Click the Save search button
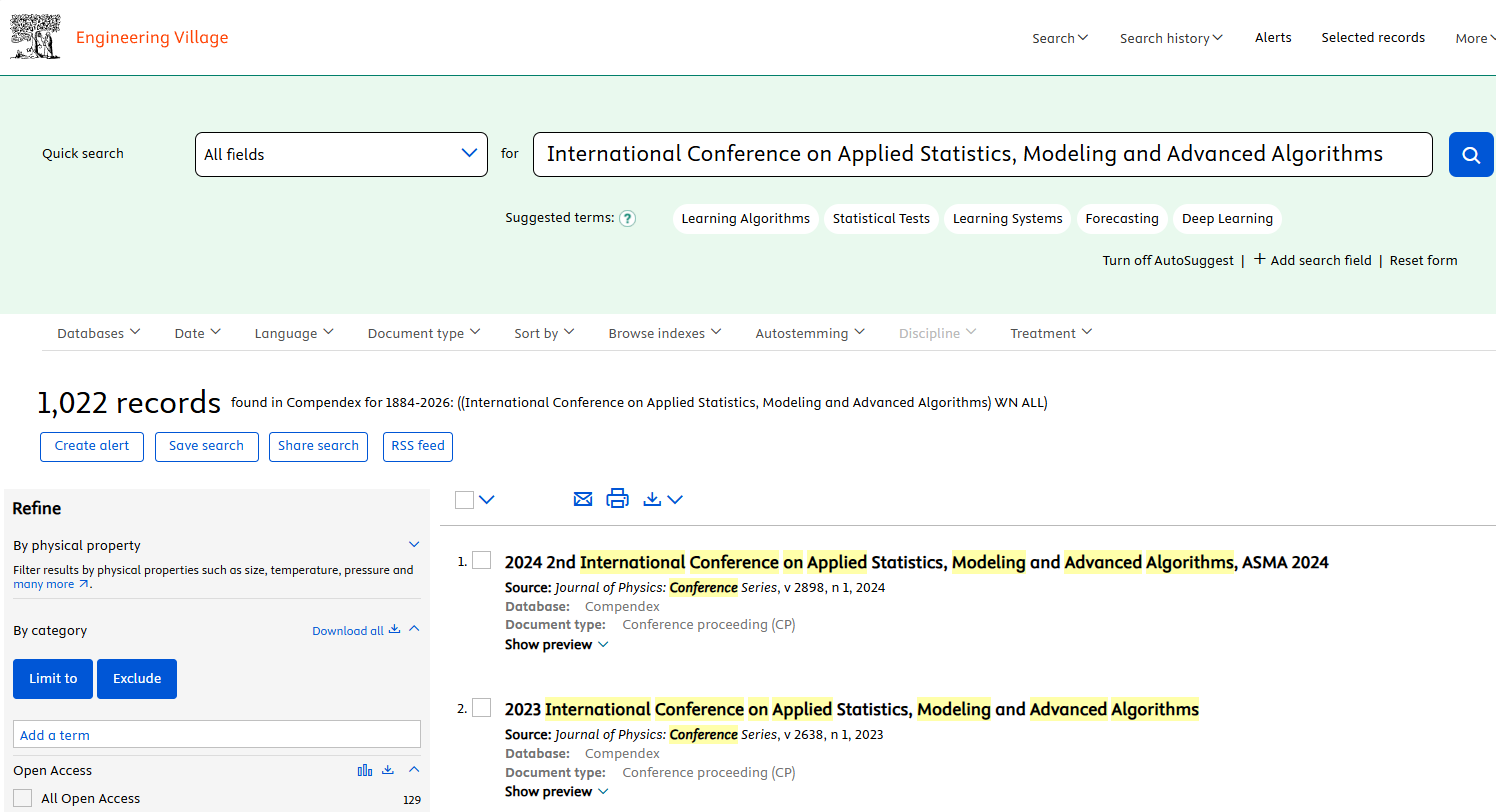This screenshot has height=812, width=1496. point(206,446)
